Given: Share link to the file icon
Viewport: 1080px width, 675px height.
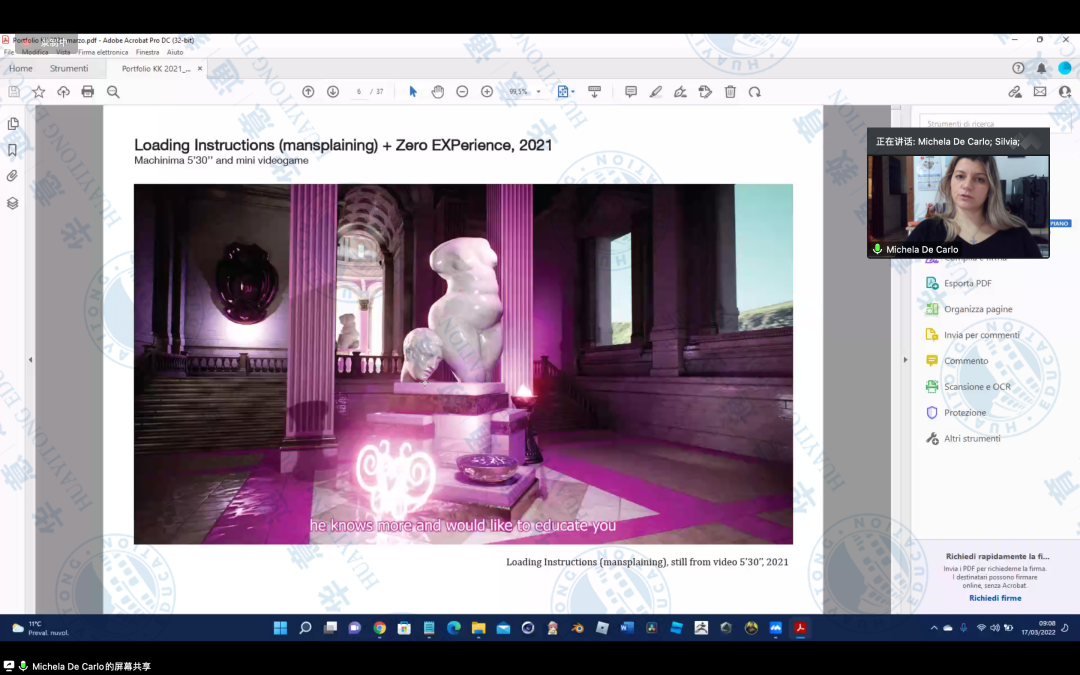Looking at the screenshot, I should pyautogui.click(x=1015, y=92).
